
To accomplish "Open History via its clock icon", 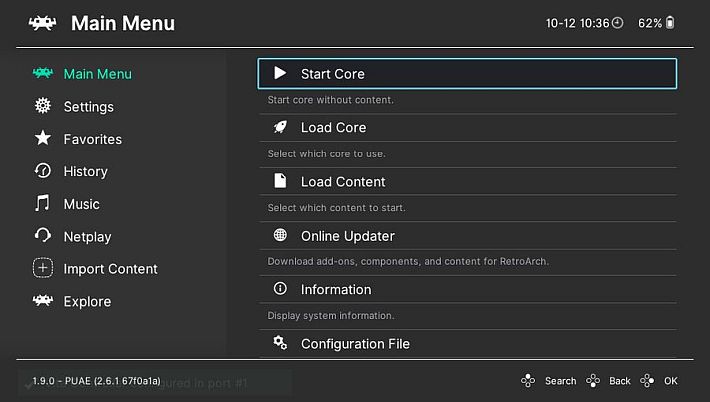I will tap(43, 171).
